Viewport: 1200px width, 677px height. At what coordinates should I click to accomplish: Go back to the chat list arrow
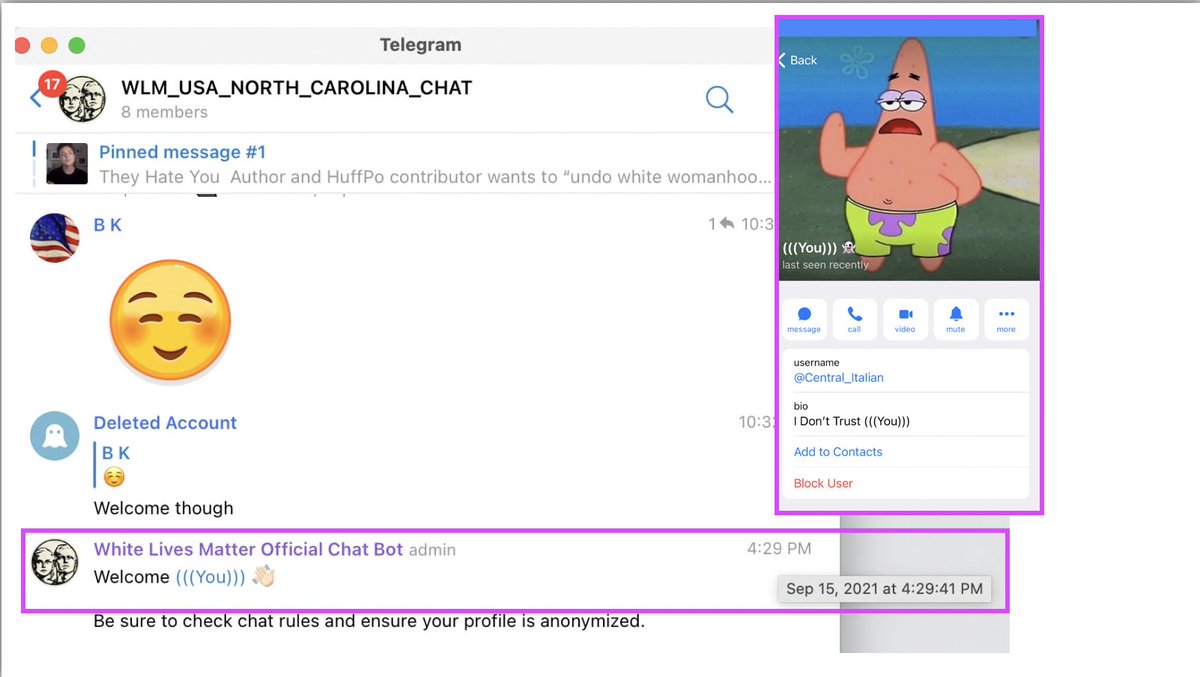[36, 99]
